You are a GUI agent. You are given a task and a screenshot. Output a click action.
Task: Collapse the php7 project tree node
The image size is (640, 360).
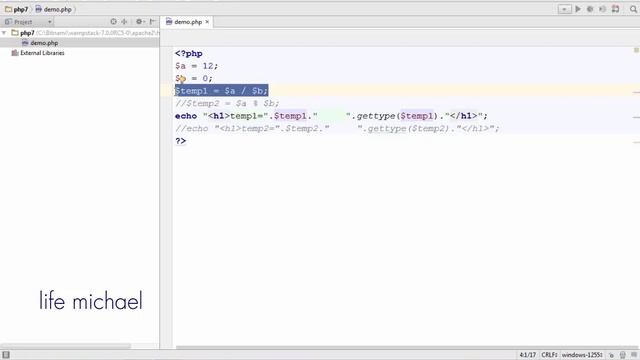click(x=4, y=33)
